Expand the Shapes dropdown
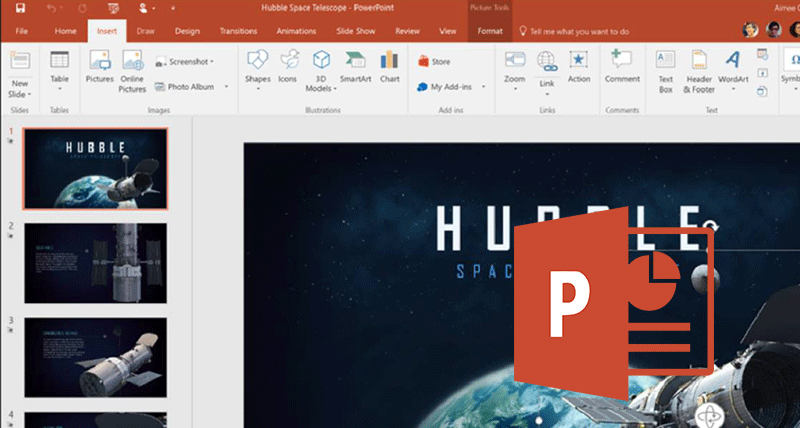Image resolution: width=800 pixels, height=428 pixels. (x=257, y=88)
